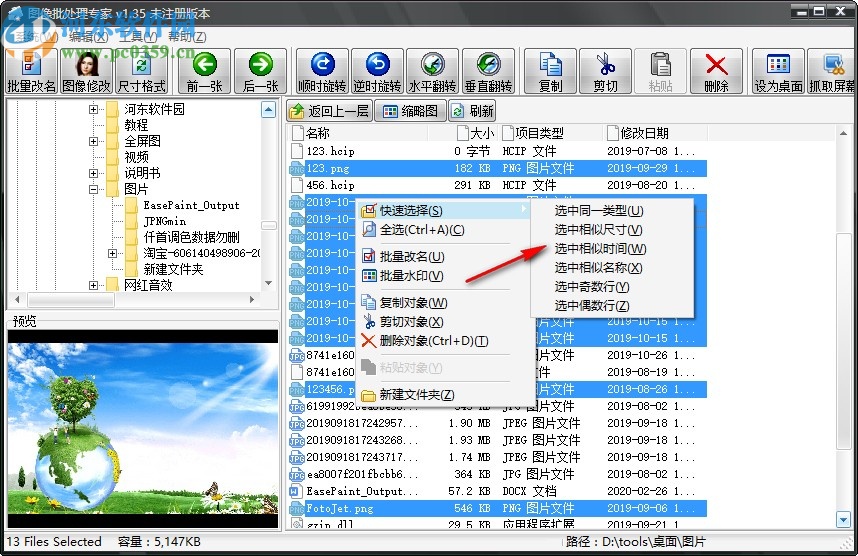Choose 剪切对象(X) in context menu
This screenshot has height=556, width=858.
pos(445,322)
